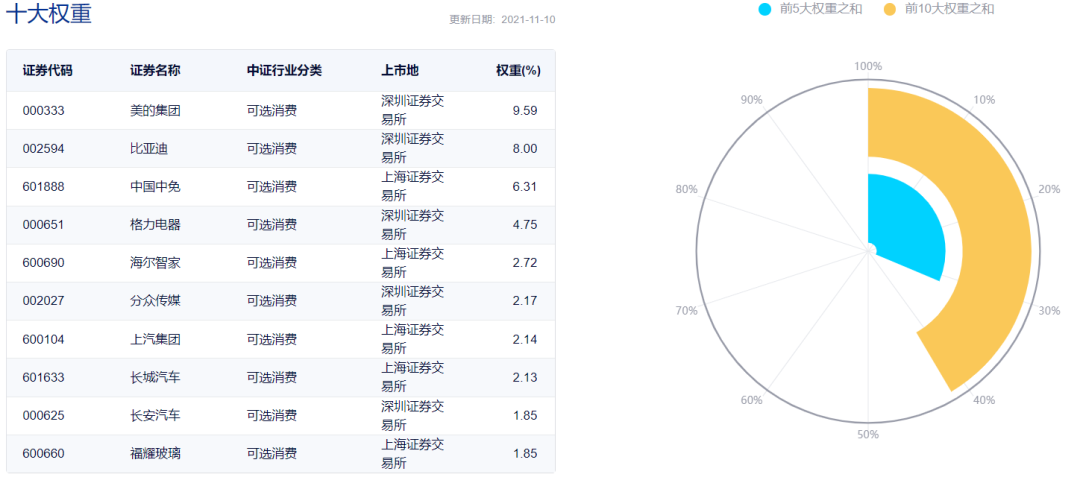Click the 上市地 column header
The height and width of the screenshot is (486, 1080).
(x=400, y=70)
